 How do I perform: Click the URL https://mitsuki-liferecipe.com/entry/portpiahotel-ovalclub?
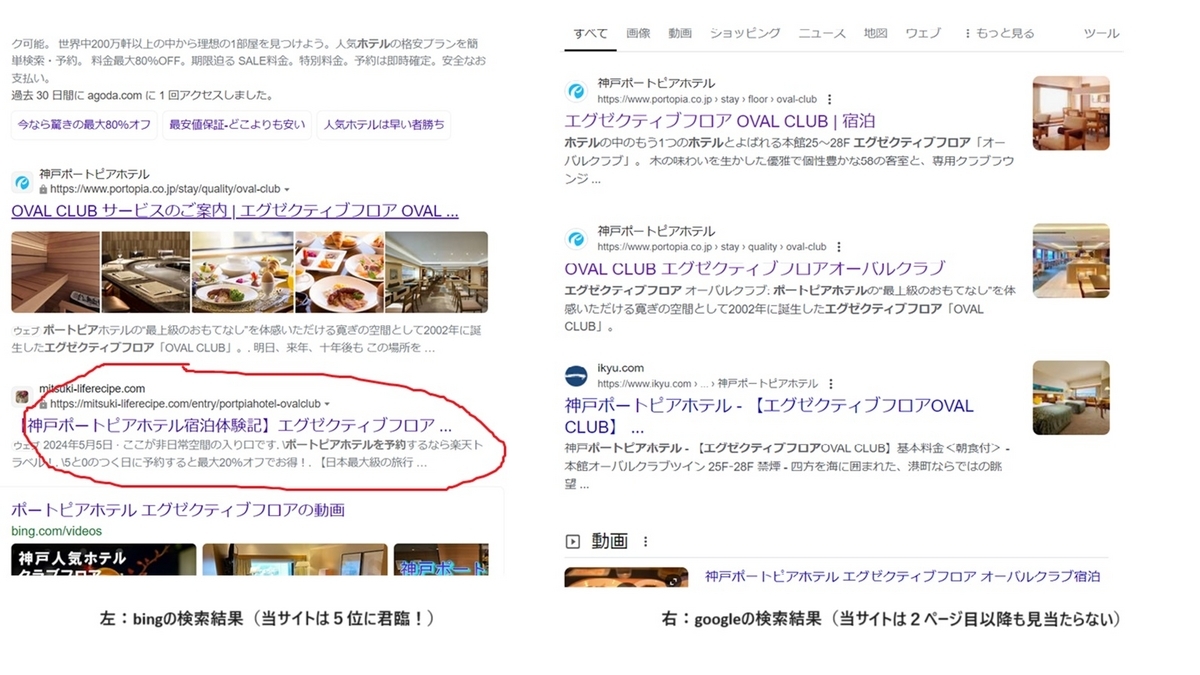[185, 404]
